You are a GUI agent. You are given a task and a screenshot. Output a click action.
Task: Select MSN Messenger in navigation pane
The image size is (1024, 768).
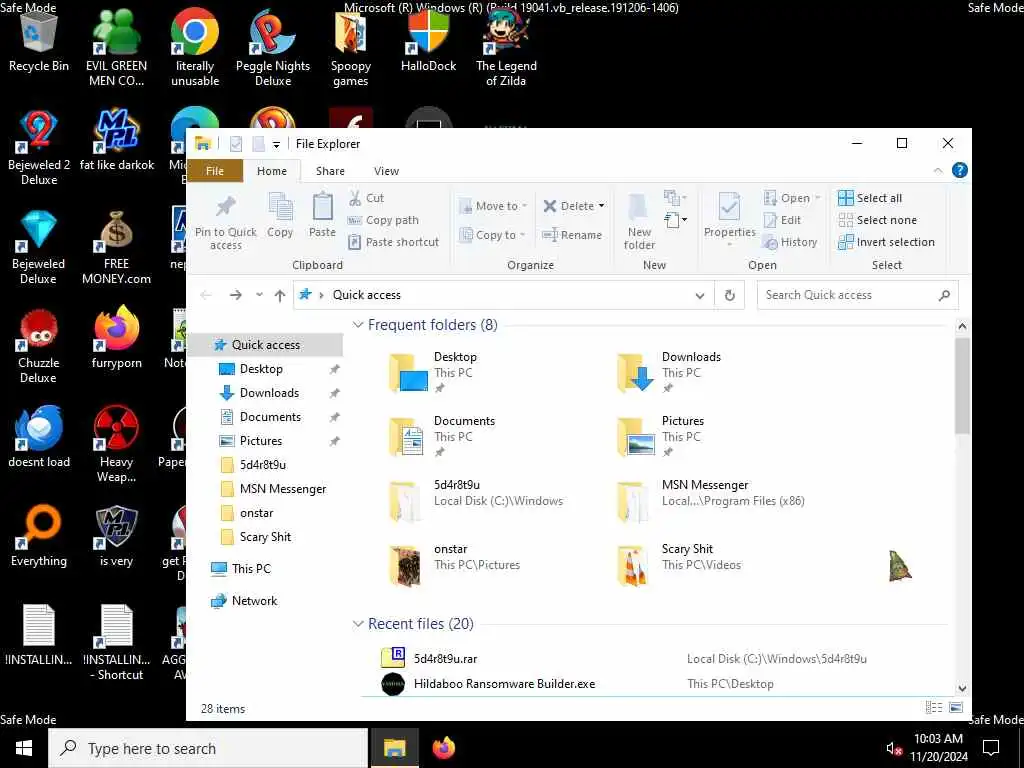[283, 489]
